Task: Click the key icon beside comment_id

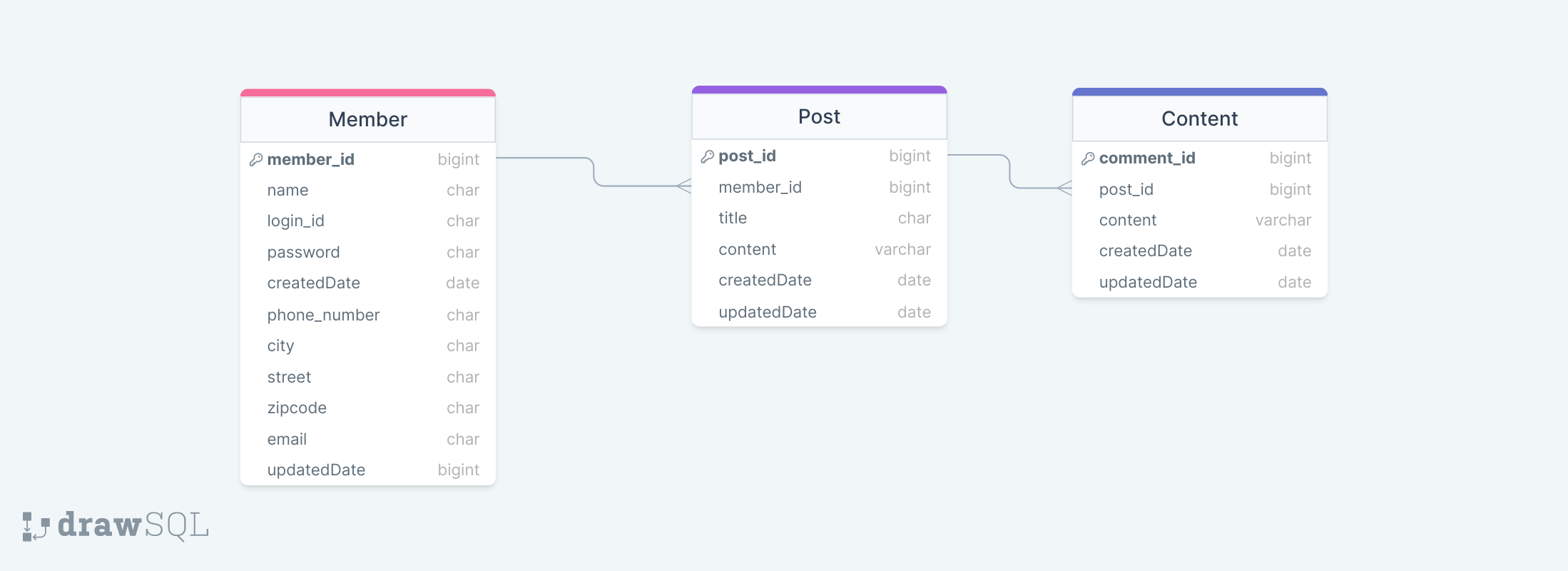Action: [x=1088, y=158]
